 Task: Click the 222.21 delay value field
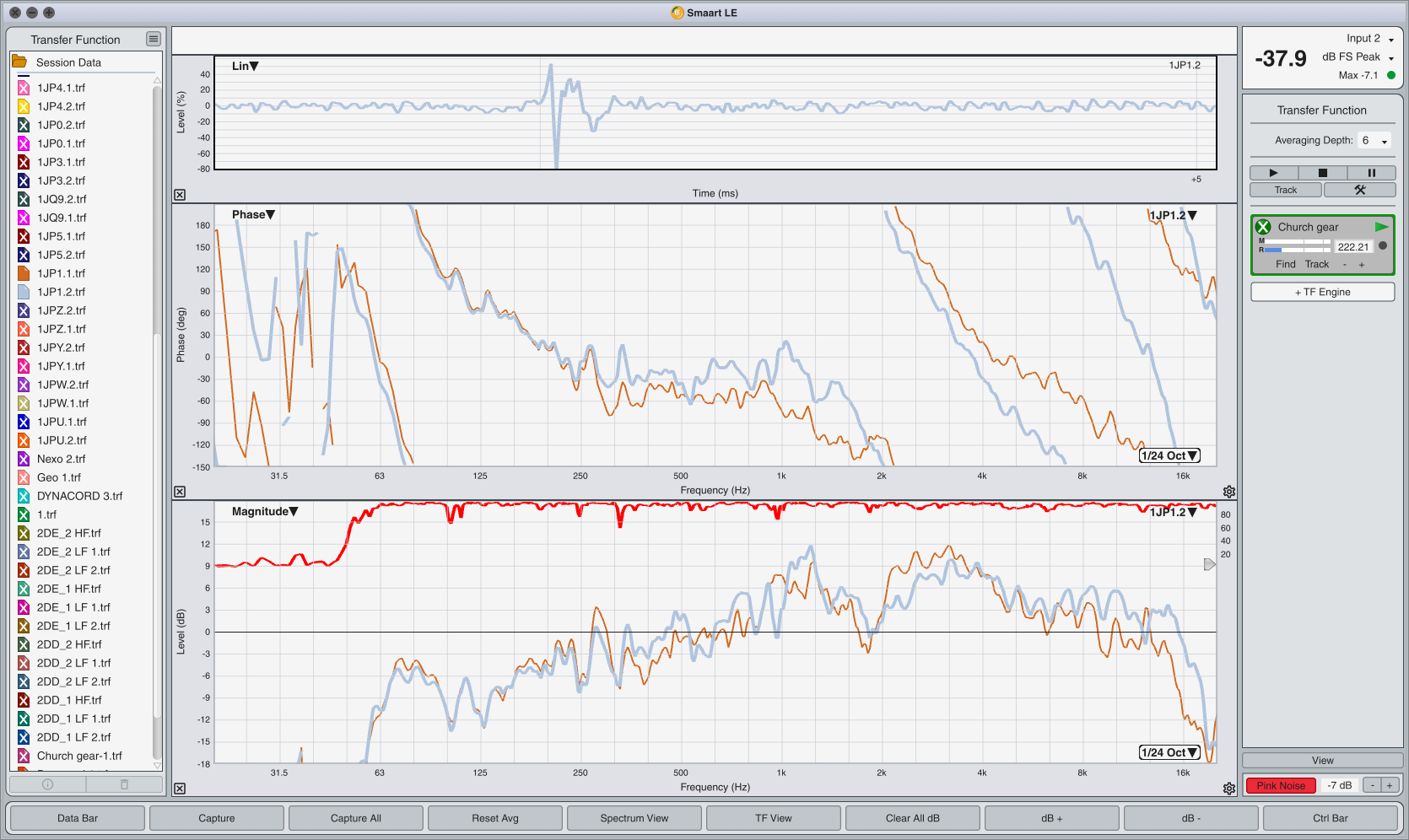point(1353,247)
